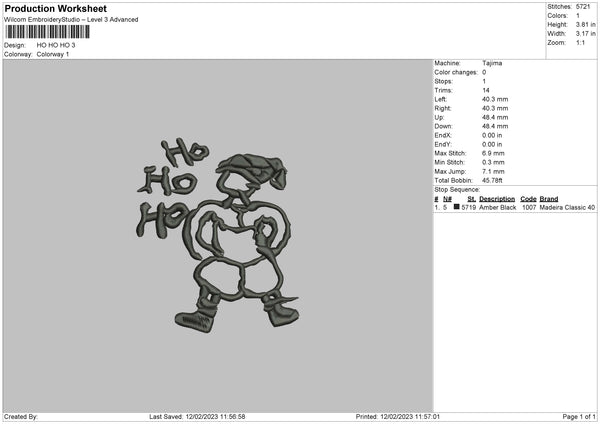Click the Code column header
Viewport: 600px width, 424px height.
(528, 199)
